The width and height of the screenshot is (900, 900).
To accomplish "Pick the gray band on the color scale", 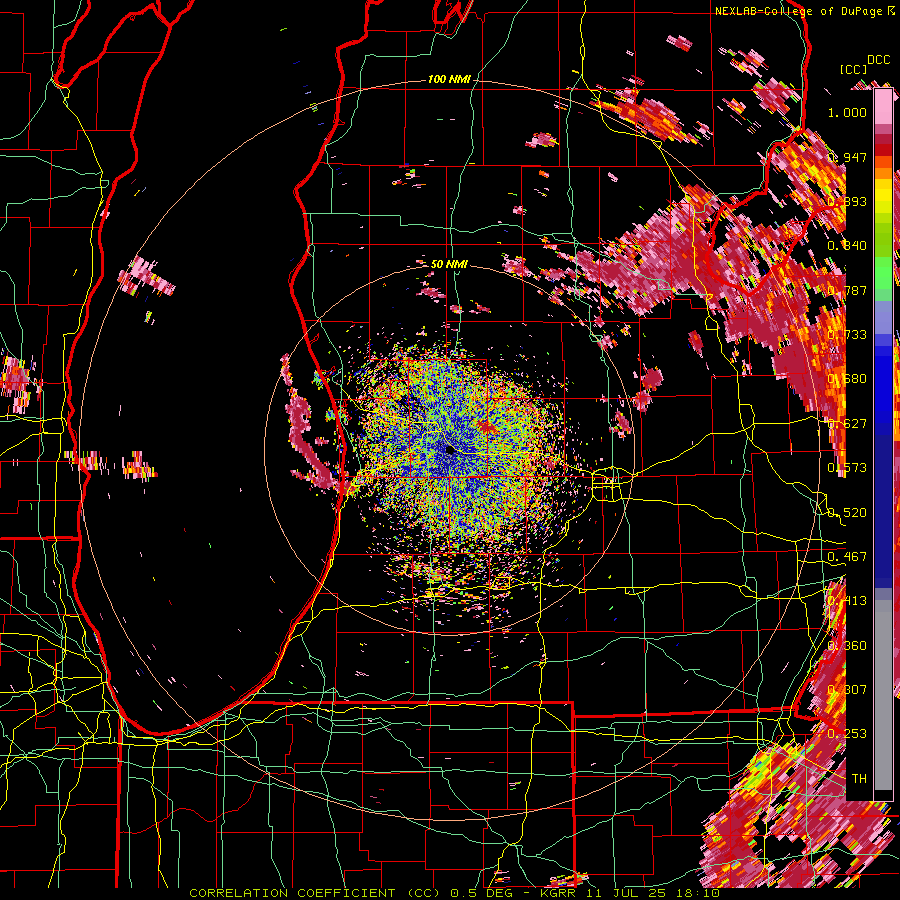I will click(883, 695).
